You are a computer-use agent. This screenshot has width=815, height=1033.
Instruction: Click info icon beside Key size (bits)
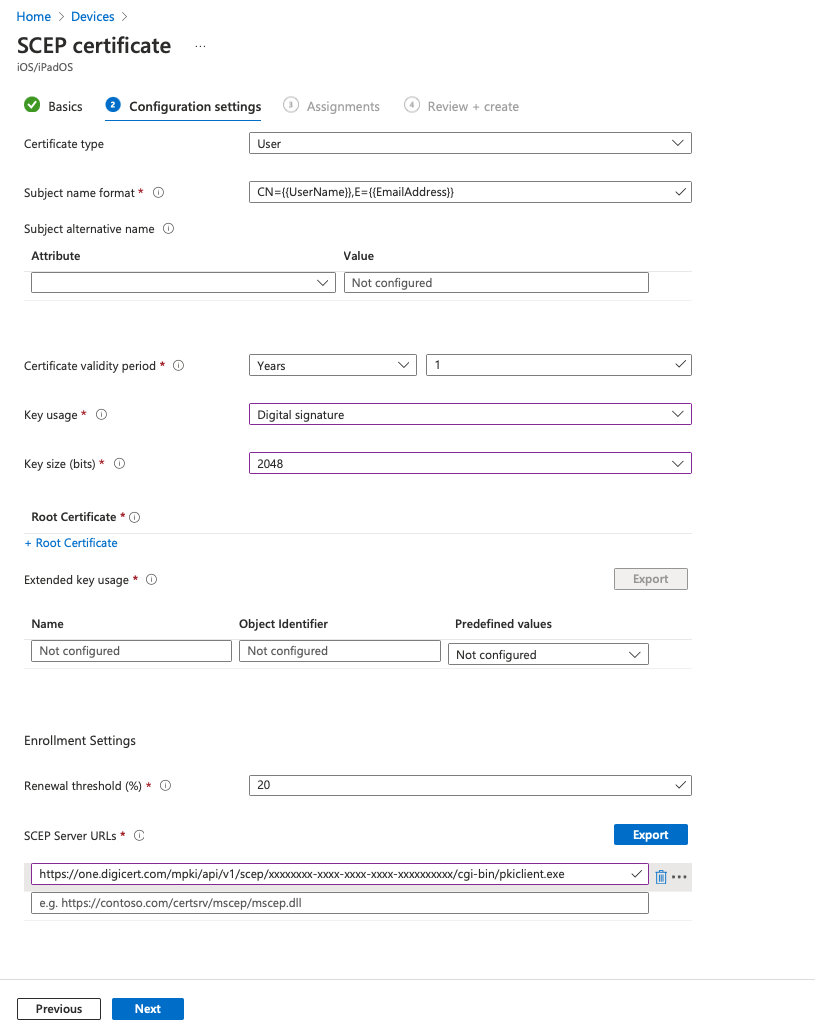pos(119,464)
